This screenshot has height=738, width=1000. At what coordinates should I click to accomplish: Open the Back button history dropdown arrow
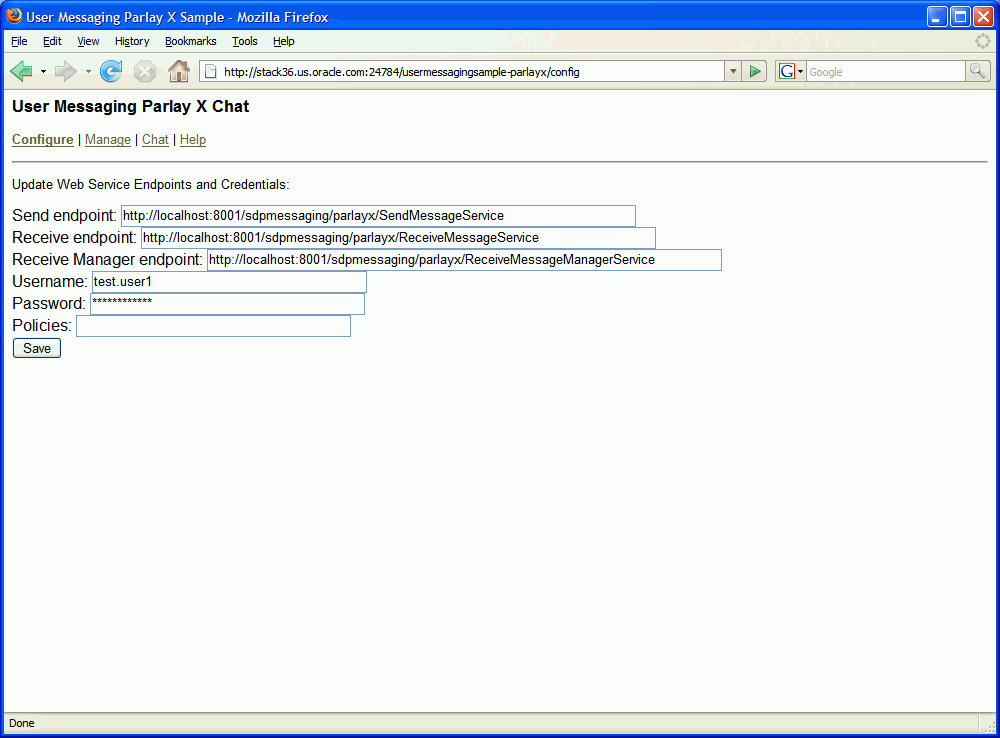point(43,71)
